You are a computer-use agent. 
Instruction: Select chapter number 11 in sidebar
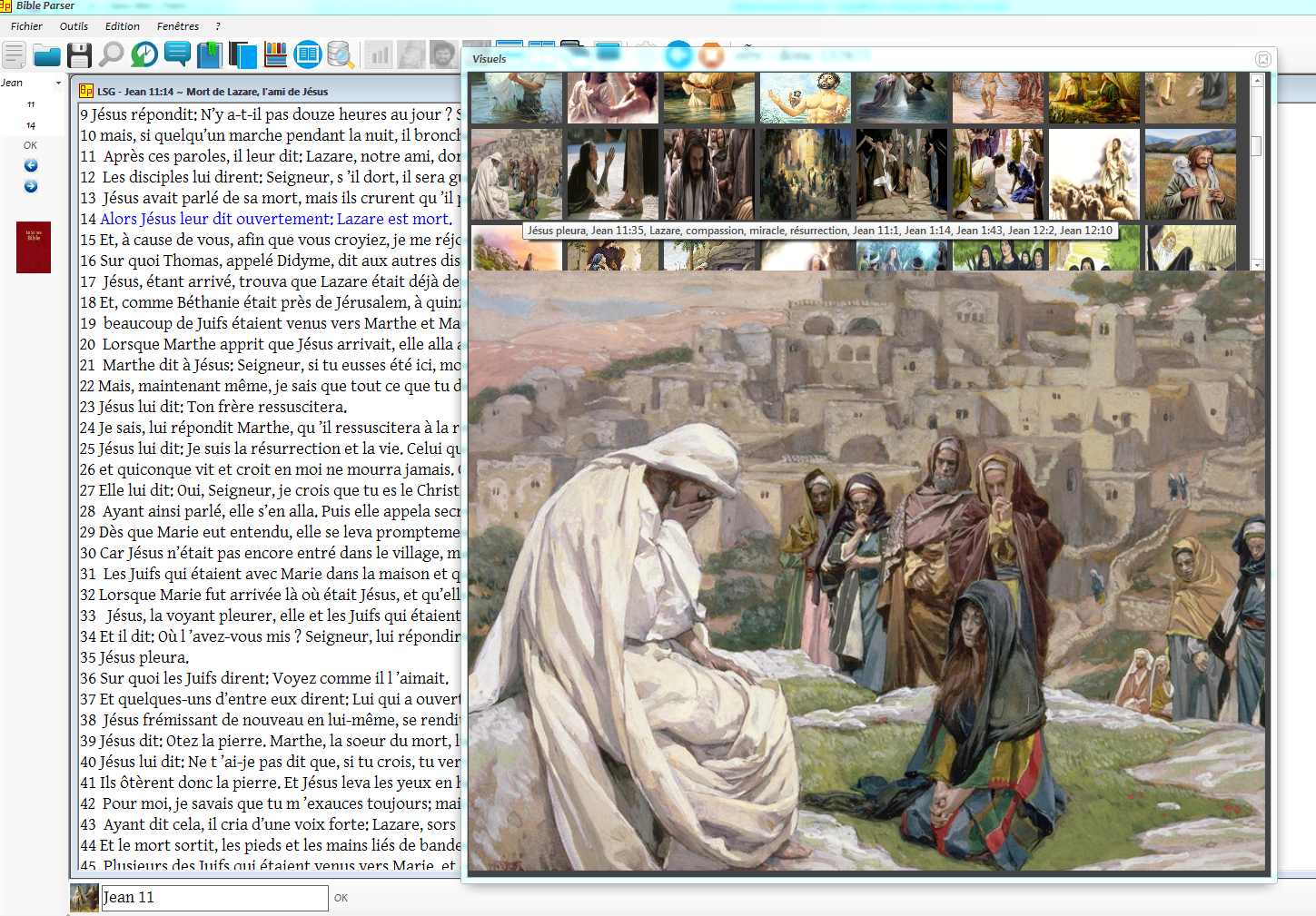tap(31, 104)
